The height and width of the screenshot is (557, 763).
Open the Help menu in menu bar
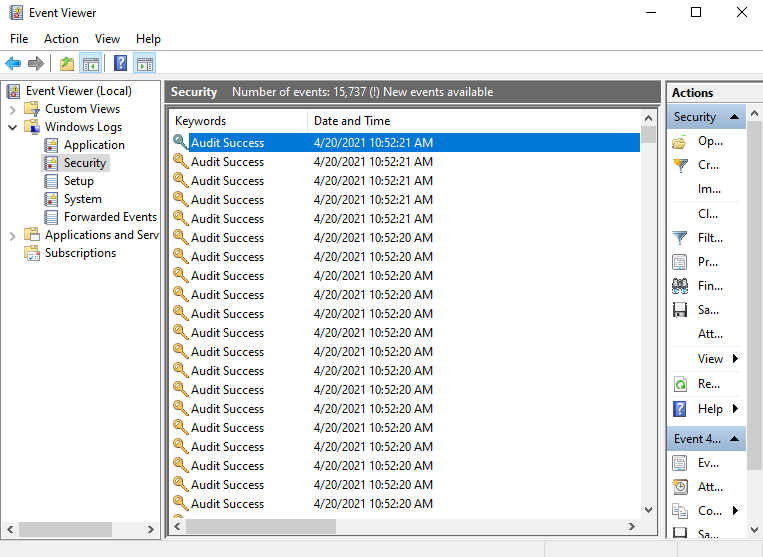click(148, 39)
